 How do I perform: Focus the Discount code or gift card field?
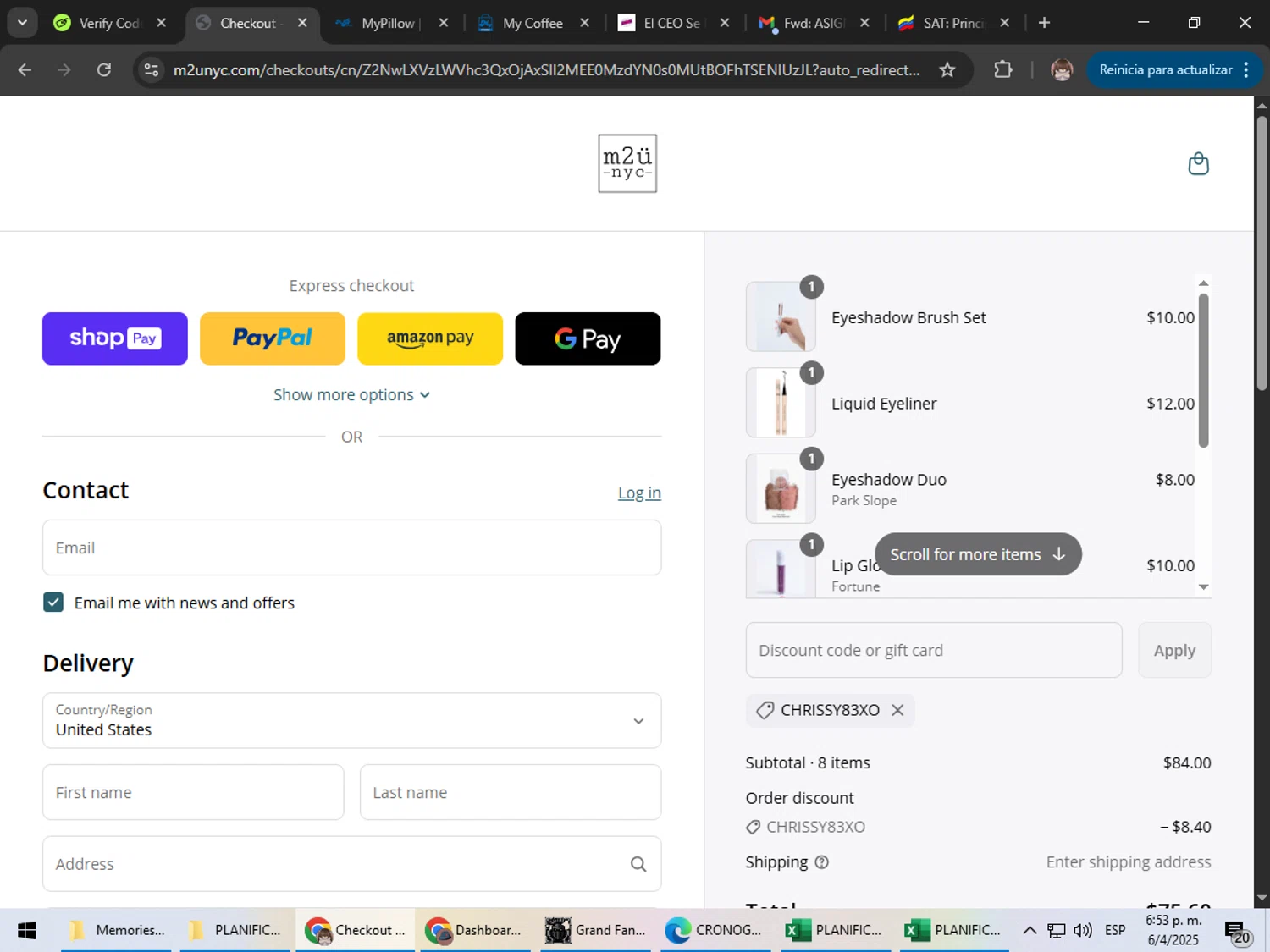[934, 650]
